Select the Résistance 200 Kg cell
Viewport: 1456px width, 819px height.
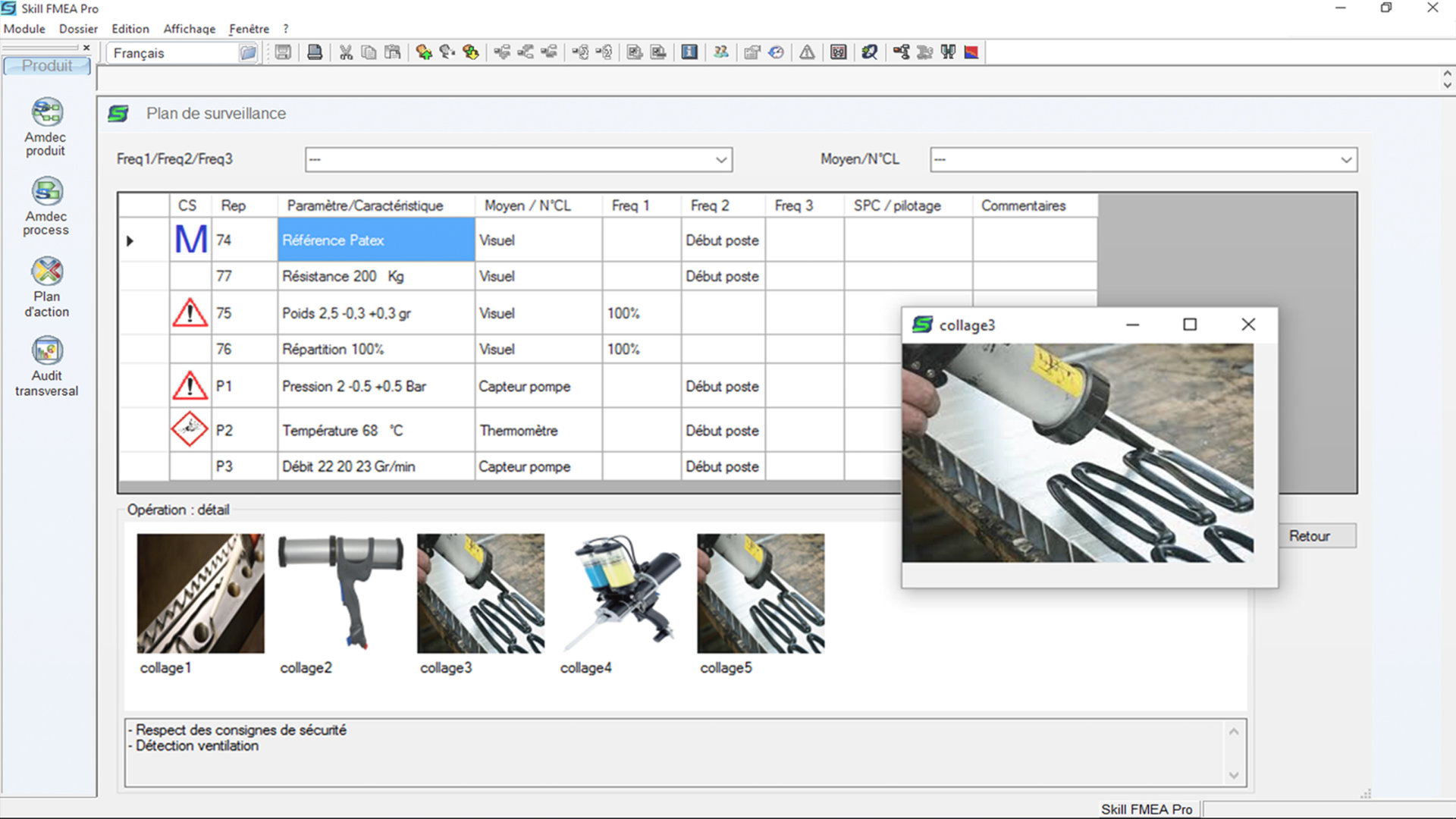(376, 276)
